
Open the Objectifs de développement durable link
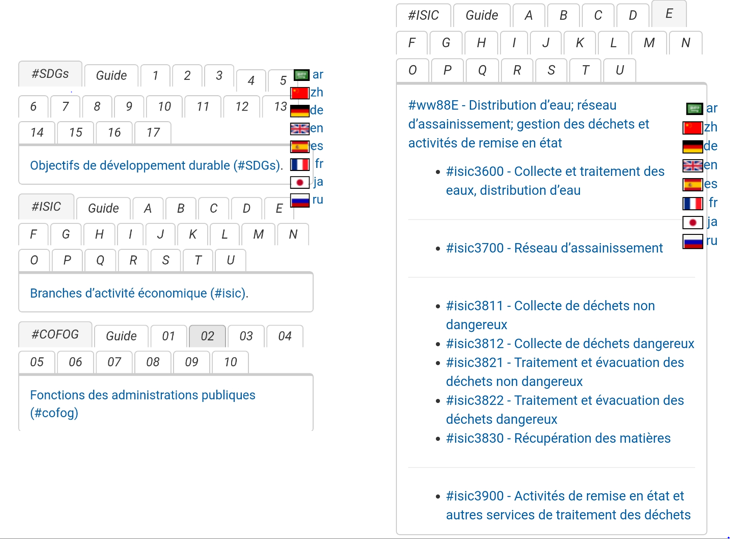[156, 166]
